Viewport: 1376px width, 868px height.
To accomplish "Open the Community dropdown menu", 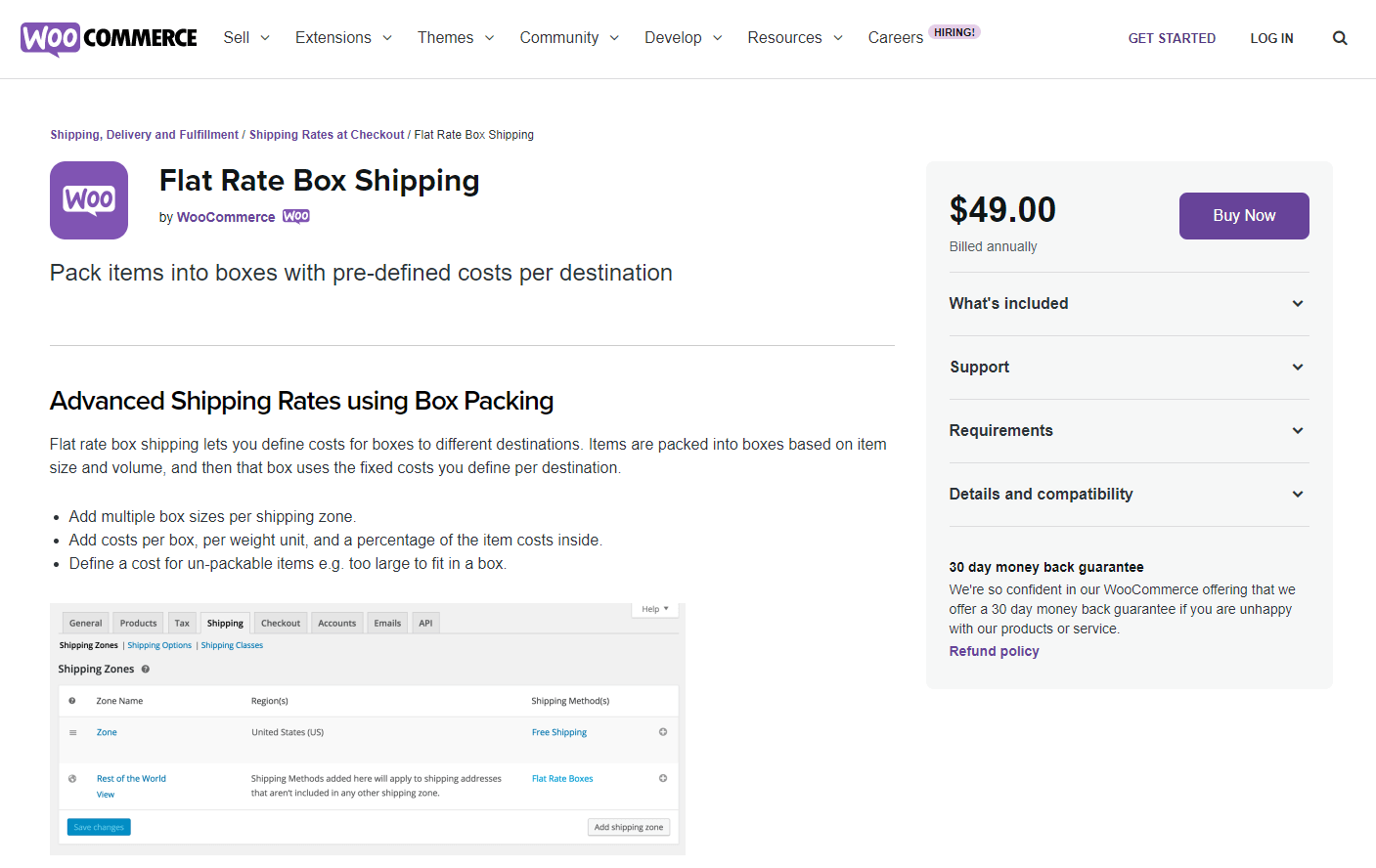I will click(568, 38).
